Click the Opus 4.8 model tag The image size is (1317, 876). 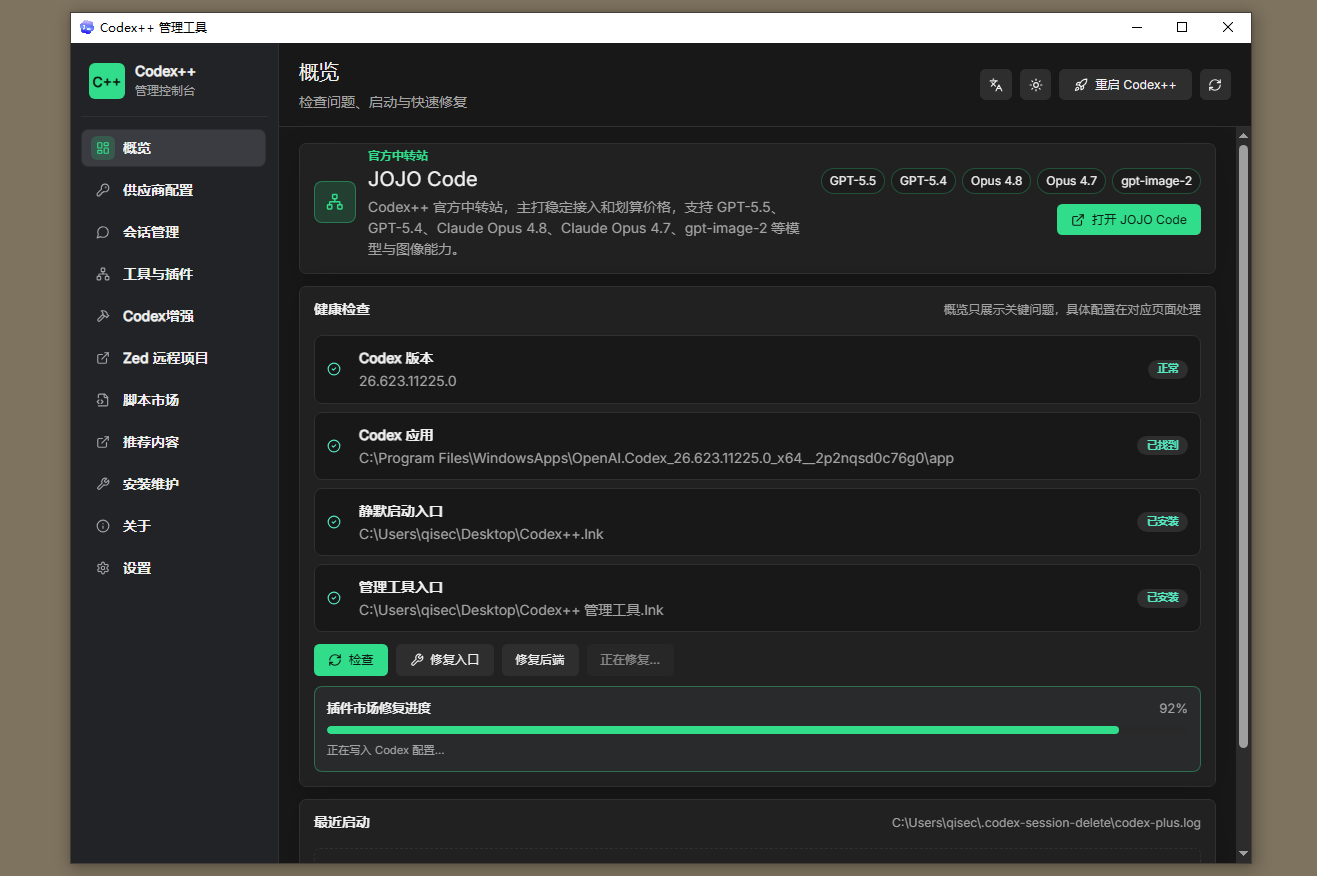tap(996, 181)
